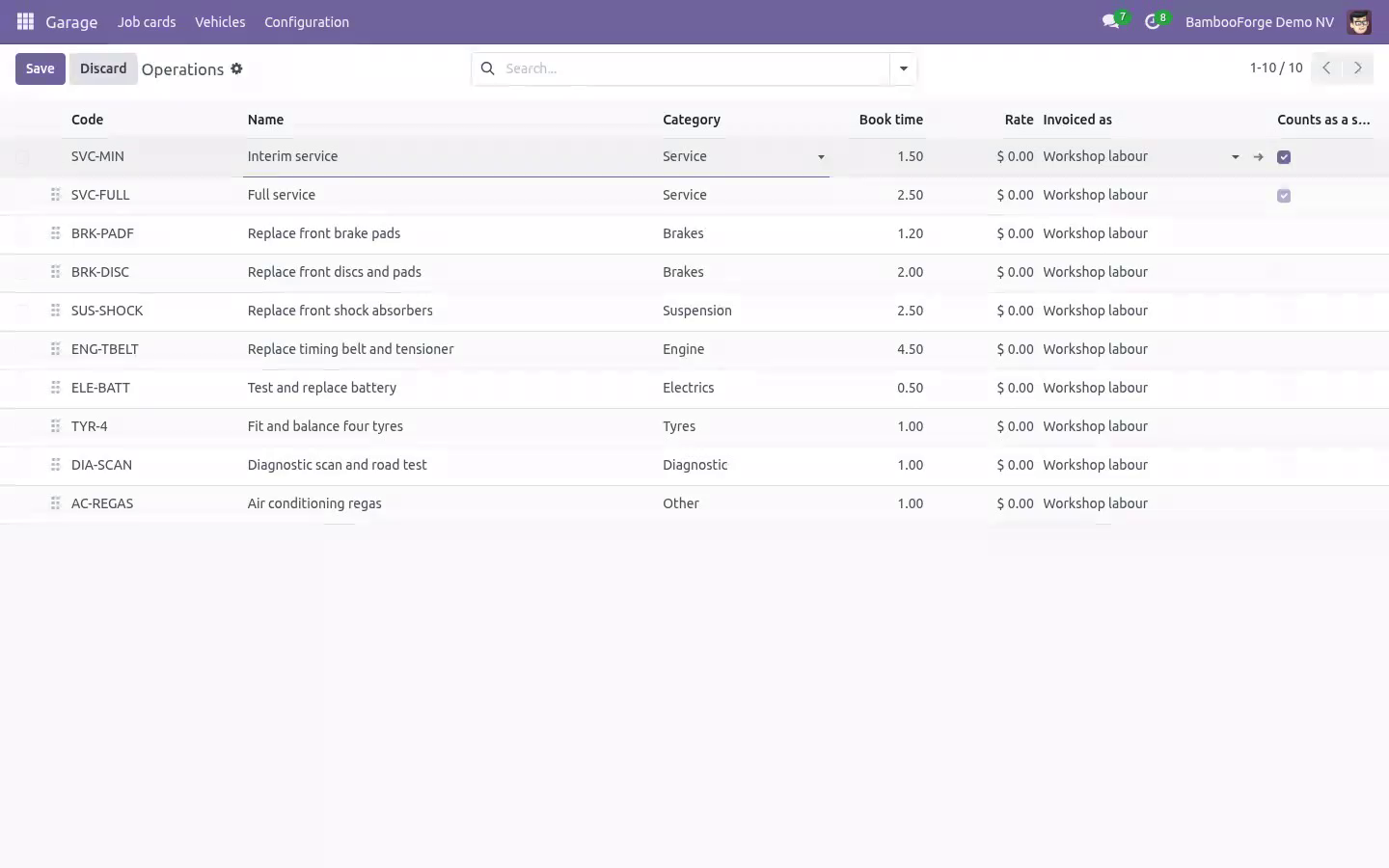
Task: Open the Vehicles menu
Action: click(220, 22)
